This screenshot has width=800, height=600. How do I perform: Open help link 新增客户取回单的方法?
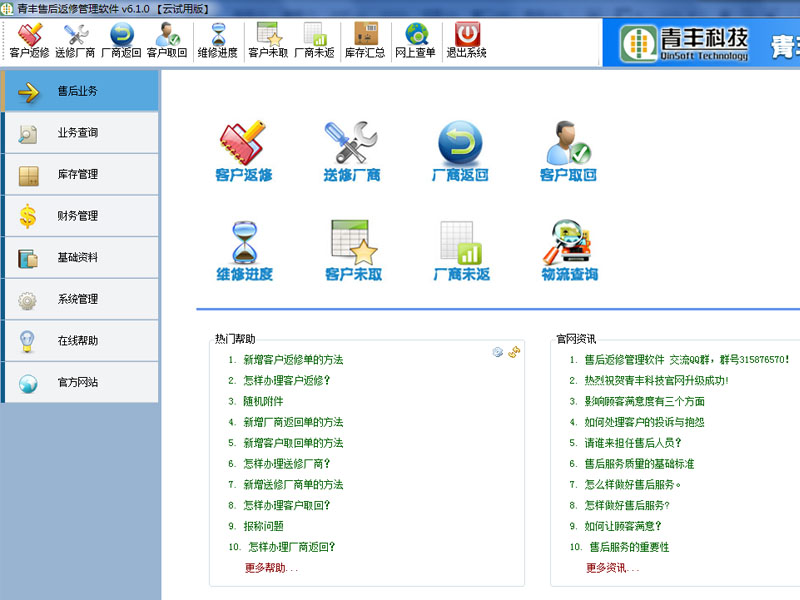[293, 443]
